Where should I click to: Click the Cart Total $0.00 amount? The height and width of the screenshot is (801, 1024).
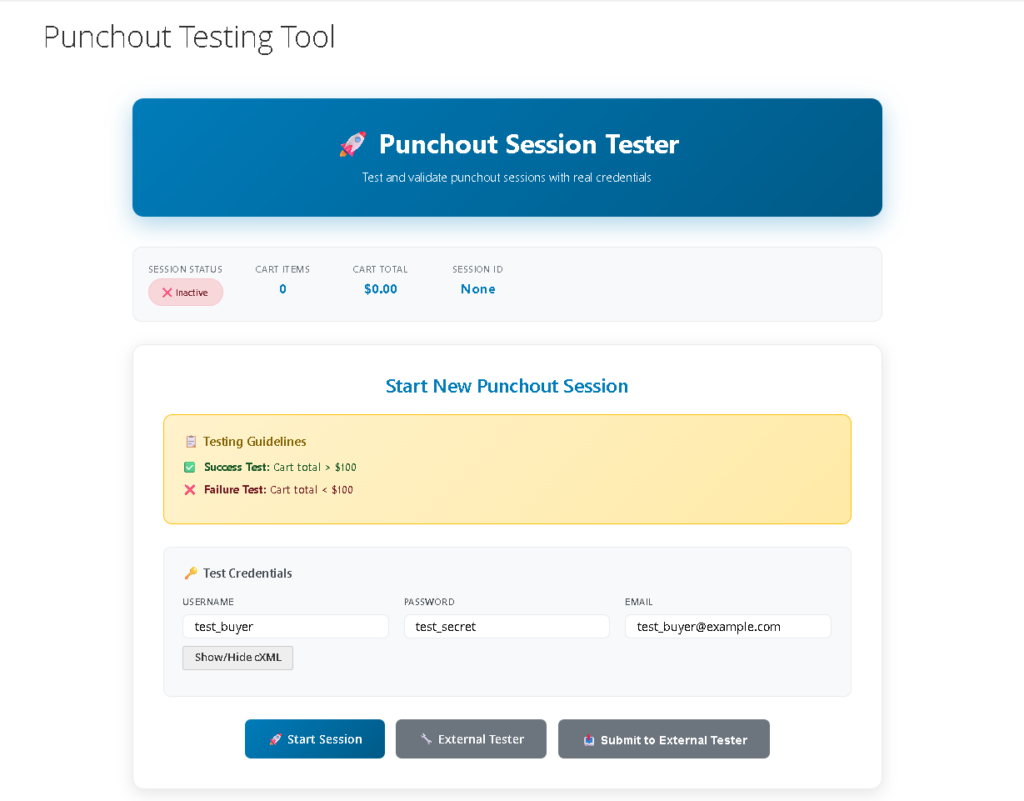[x=380, y=289]
